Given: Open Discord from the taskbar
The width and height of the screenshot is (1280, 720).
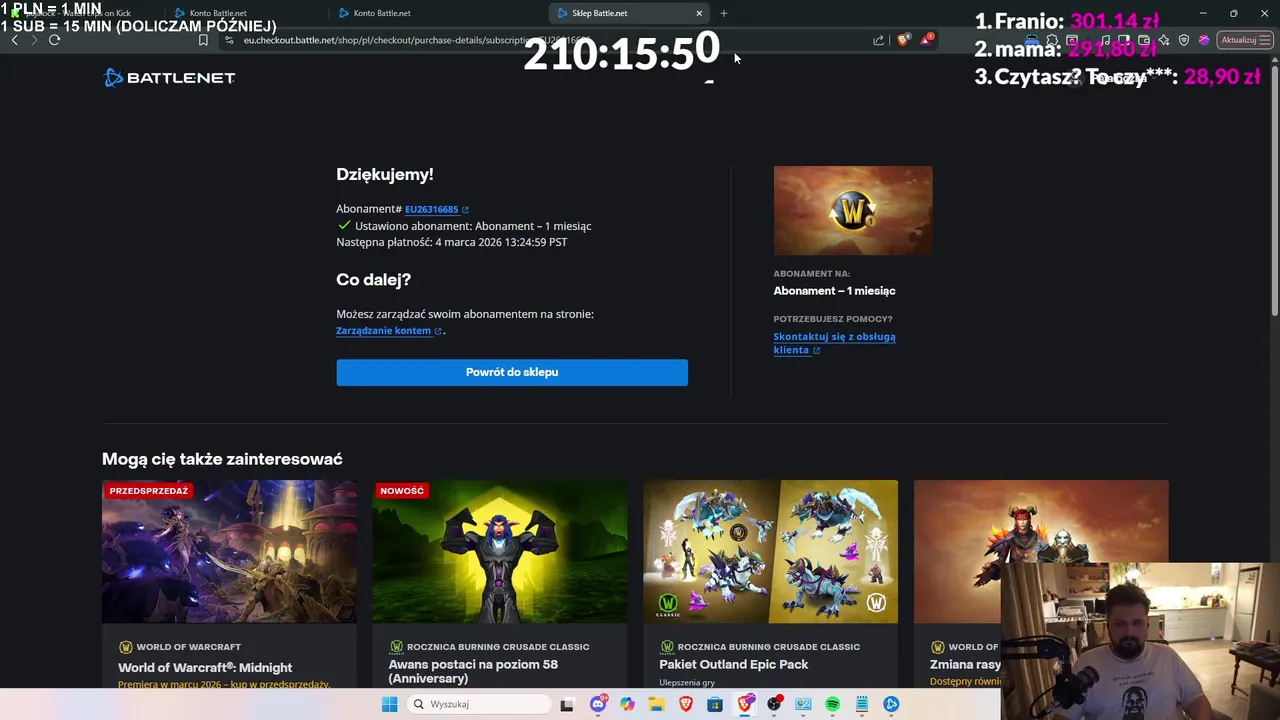Looking at the screenshot, I should click(598, 704).
